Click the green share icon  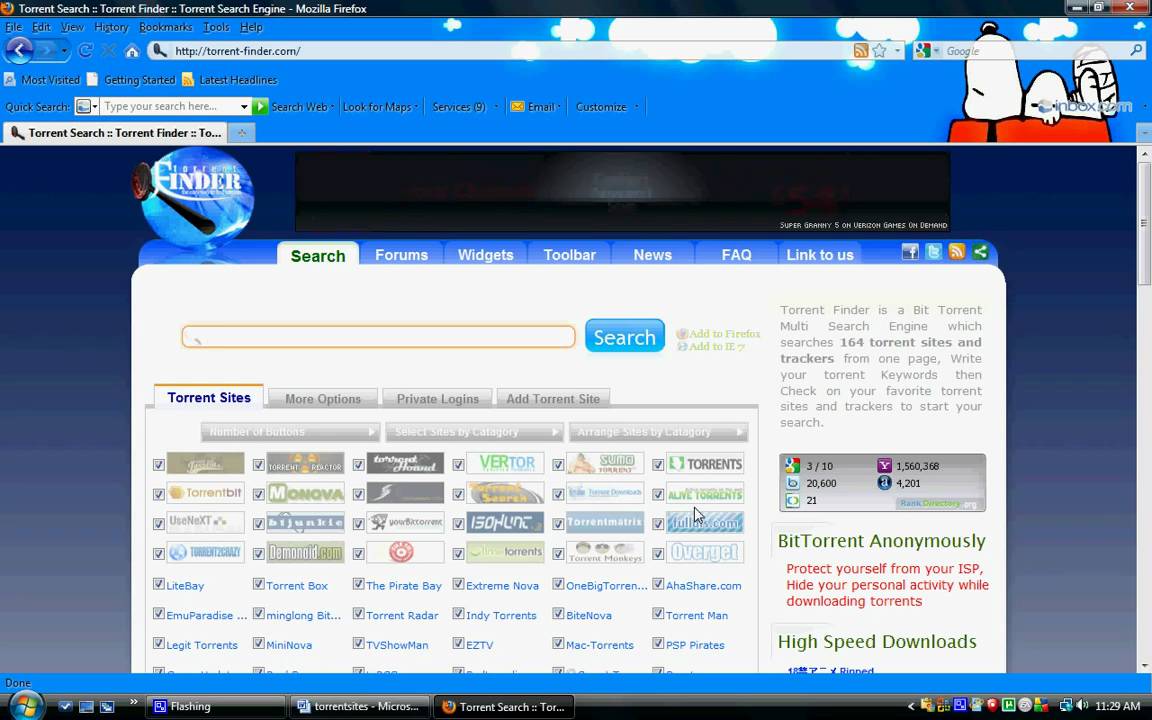[980, 252]
